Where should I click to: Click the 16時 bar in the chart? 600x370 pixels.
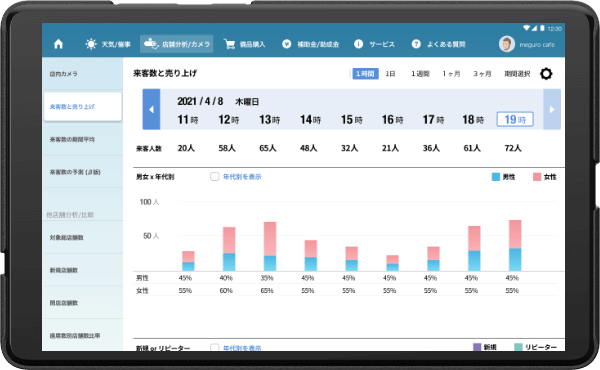(x=393, y=263)
